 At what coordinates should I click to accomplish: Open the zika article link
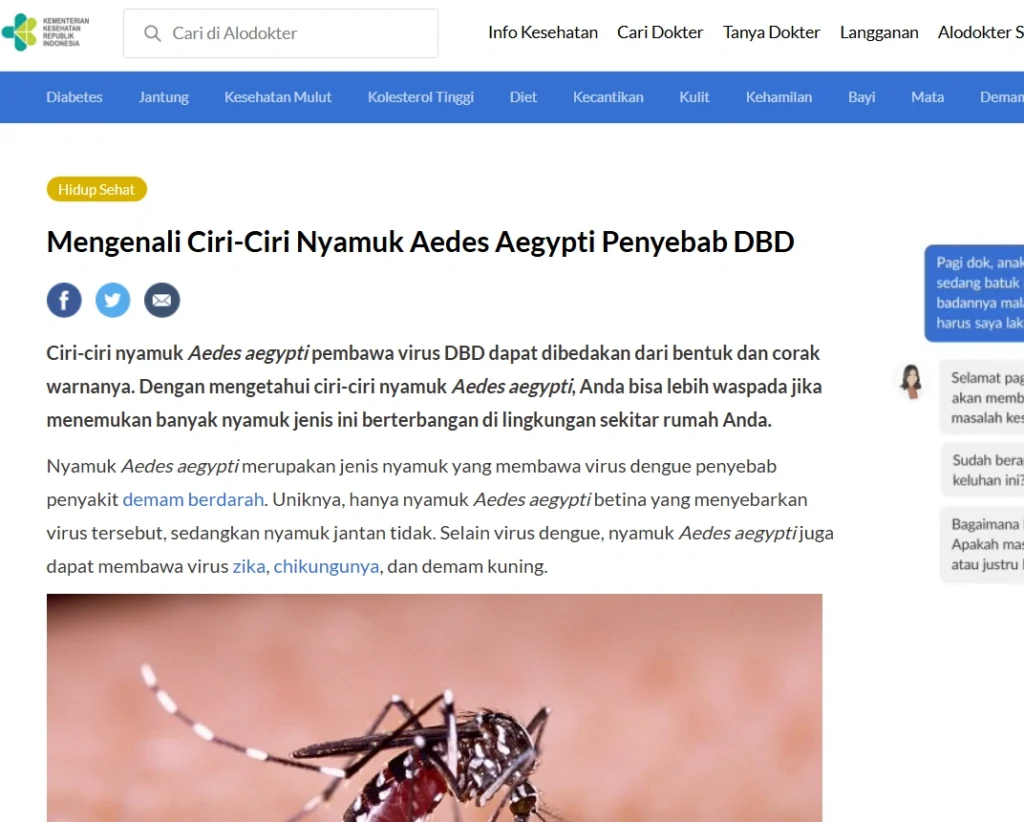249,566
